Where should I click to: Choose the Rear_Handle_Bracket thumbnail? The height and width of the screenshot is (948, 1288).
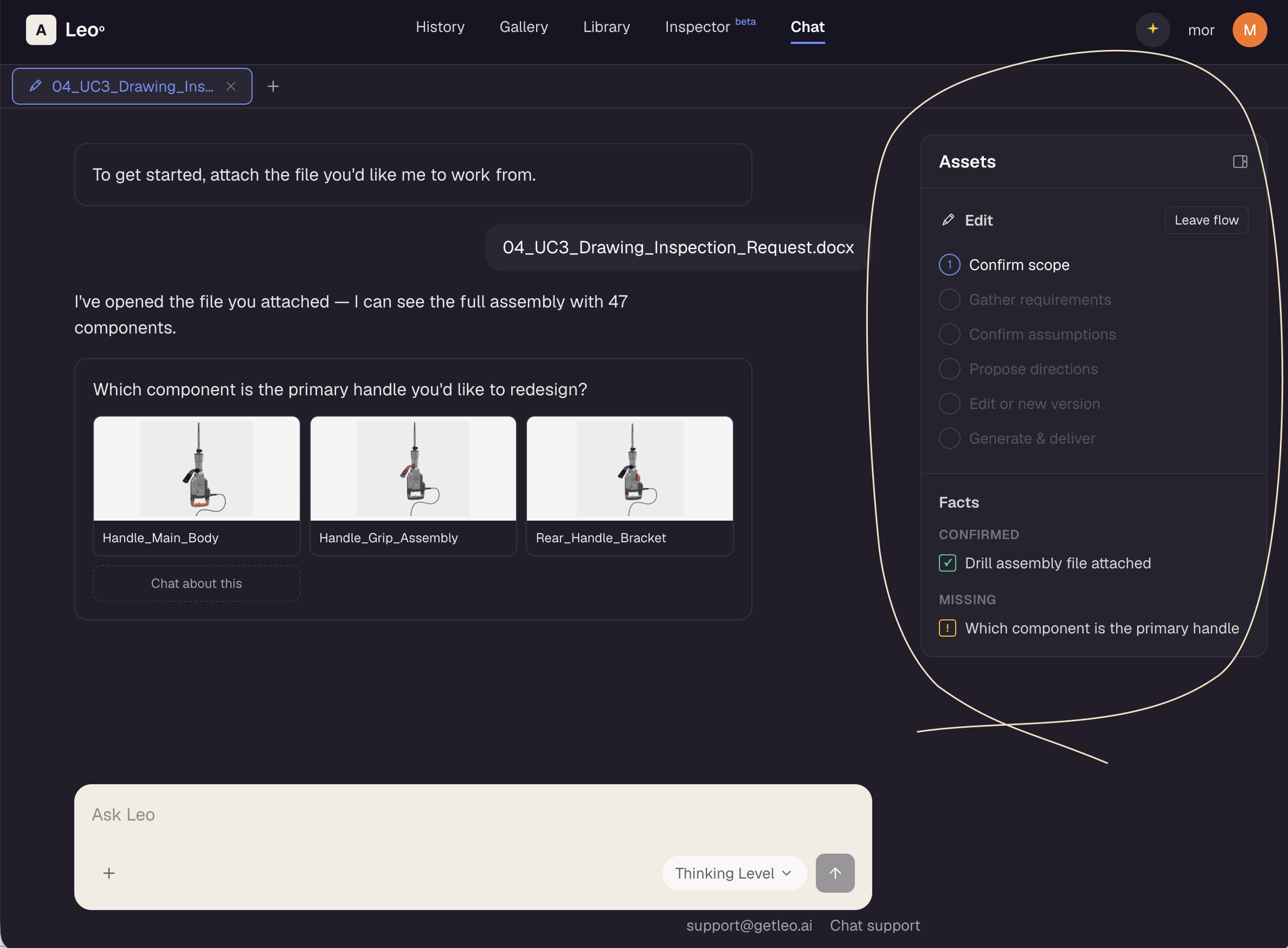click(630, 485)
